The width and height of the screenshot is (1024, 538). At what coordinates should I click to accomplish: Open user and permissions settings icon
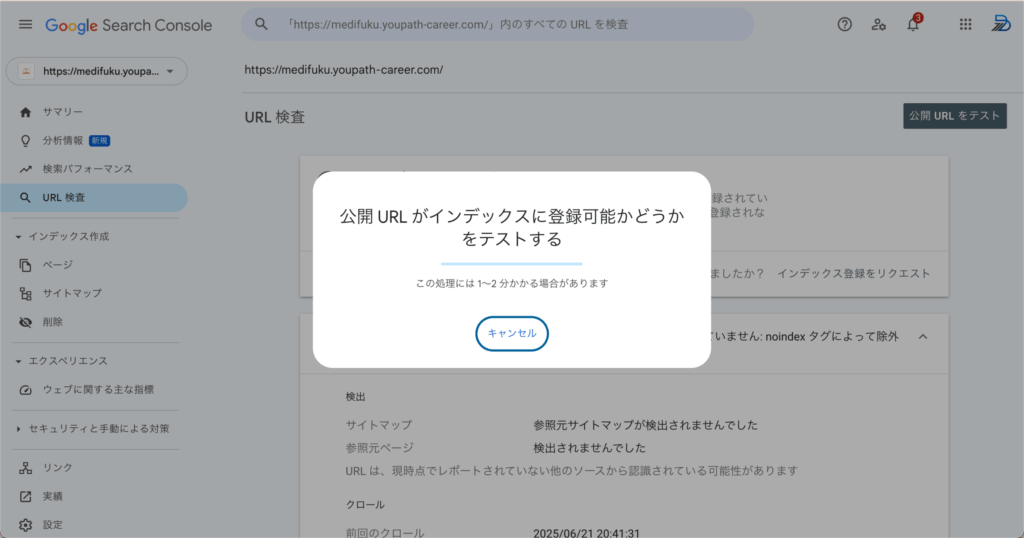pyautogui.click(x=878, y=25)
